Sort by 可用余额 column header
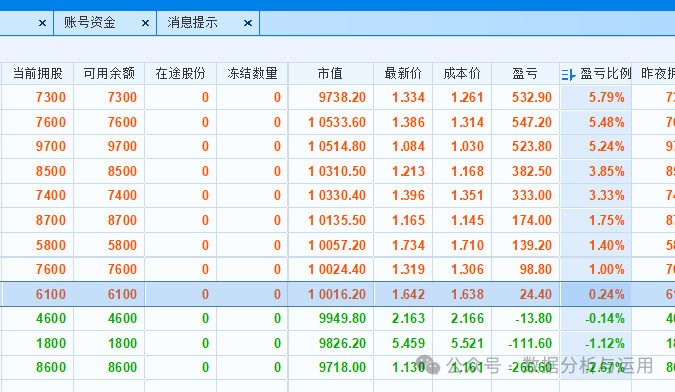The image size is (675, 392). point(109,74)
